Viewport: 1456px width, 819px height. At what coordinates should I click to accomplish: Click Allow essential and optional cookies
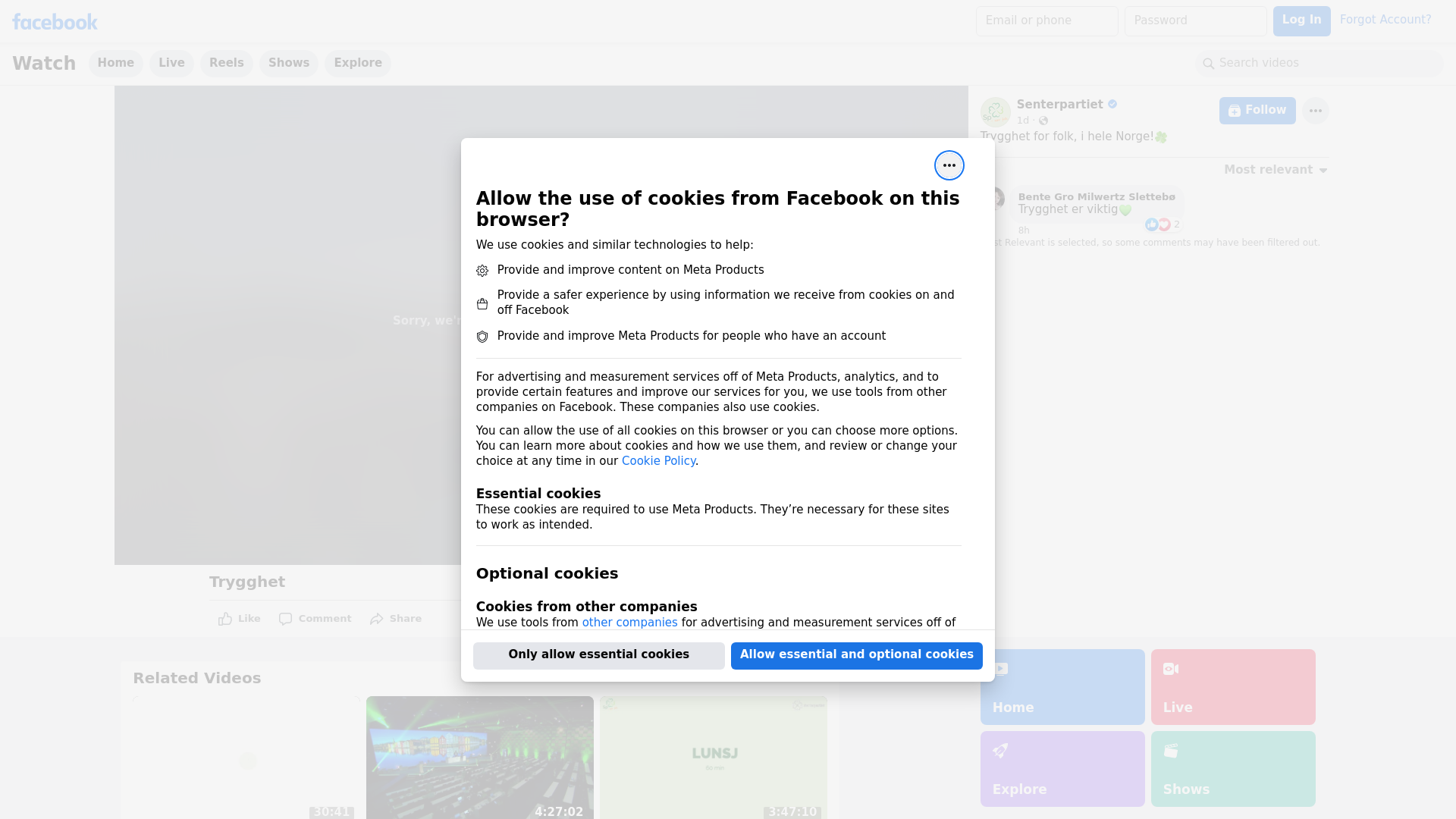pyautogui.click(x=856, y=656)
